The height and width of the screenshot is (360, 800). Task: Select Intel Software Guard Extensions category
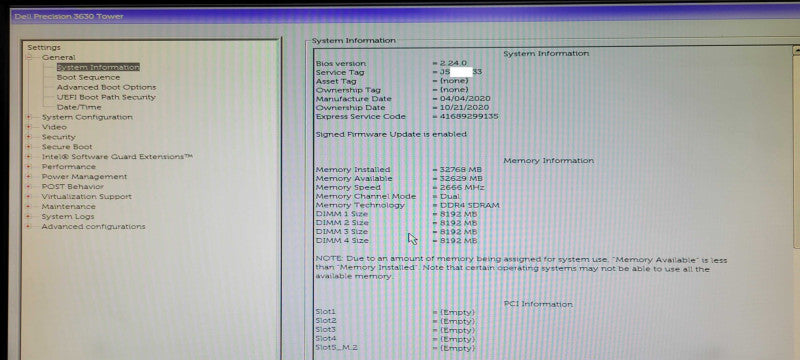117,157
